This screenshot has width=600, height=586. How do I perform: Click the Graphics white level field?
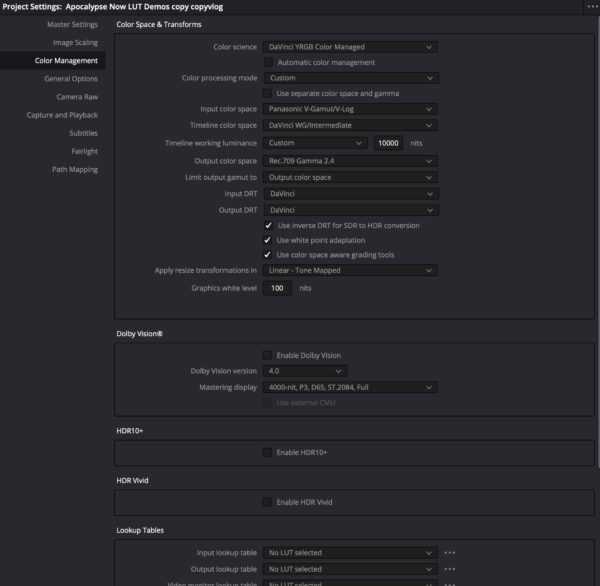coord(279,288)
